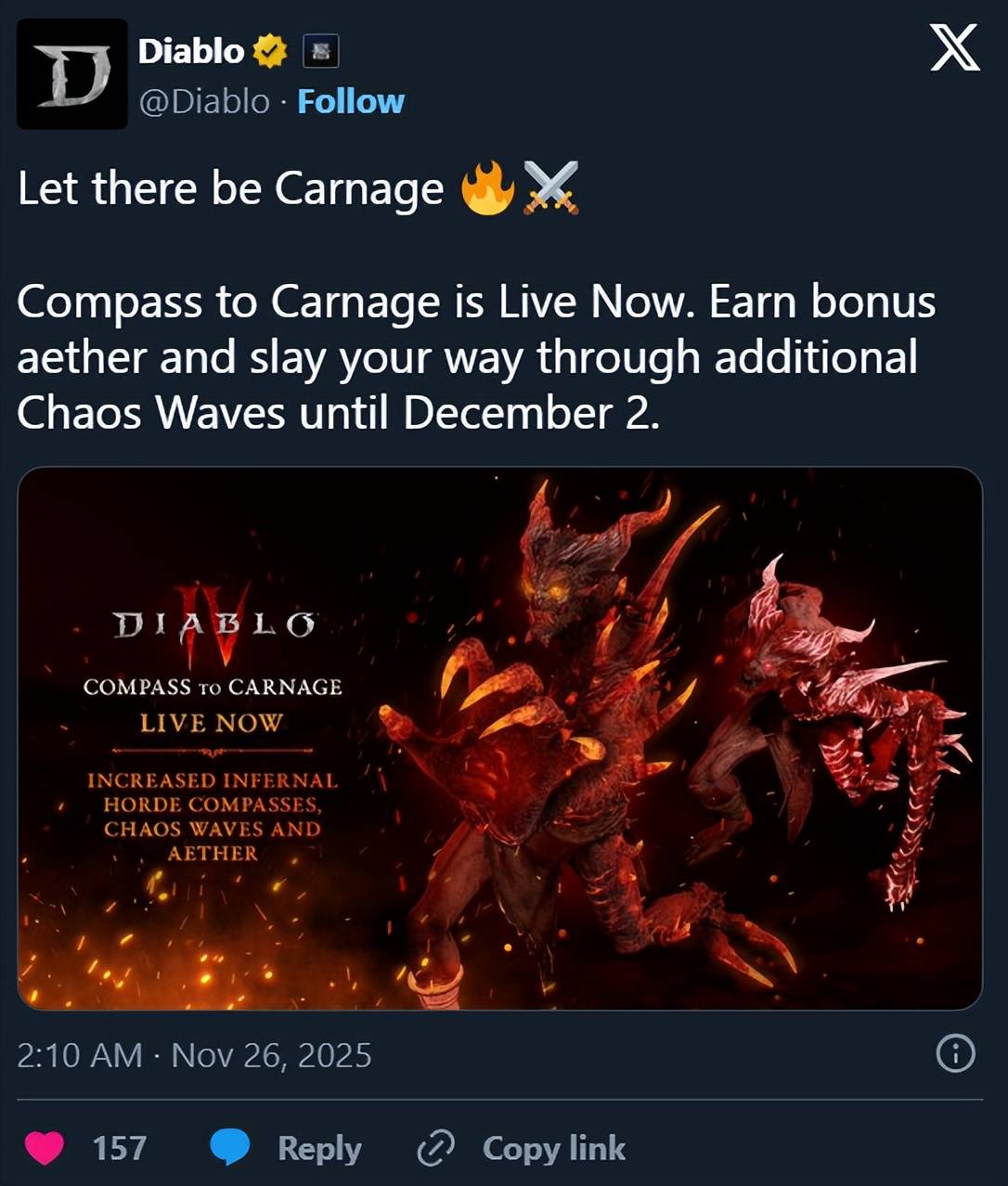Open the info circle icon
Screen dimensions: 1008x1186
coord(956,1054)
